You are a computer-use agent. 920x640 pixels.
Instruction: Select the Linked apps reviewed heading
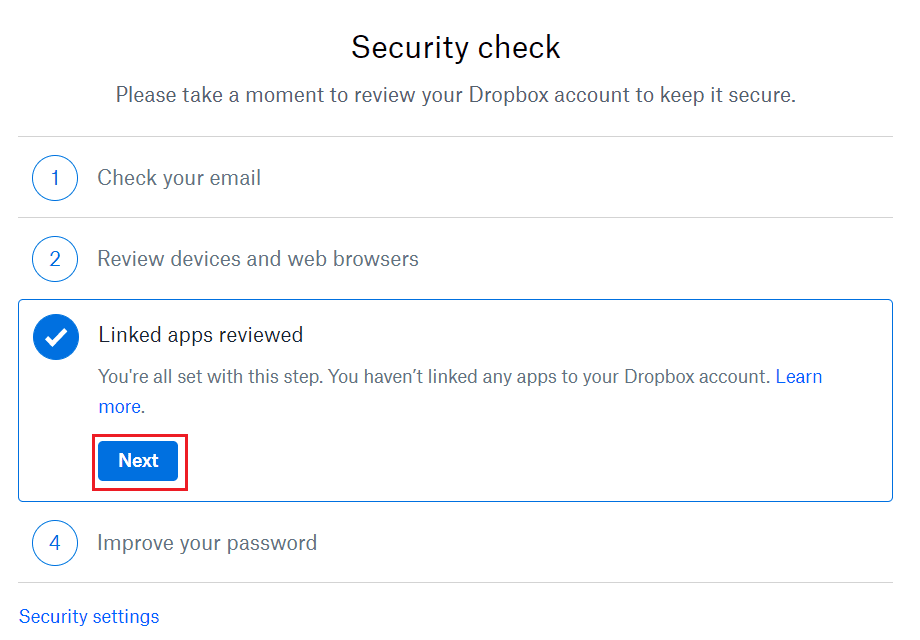(201, 335)
